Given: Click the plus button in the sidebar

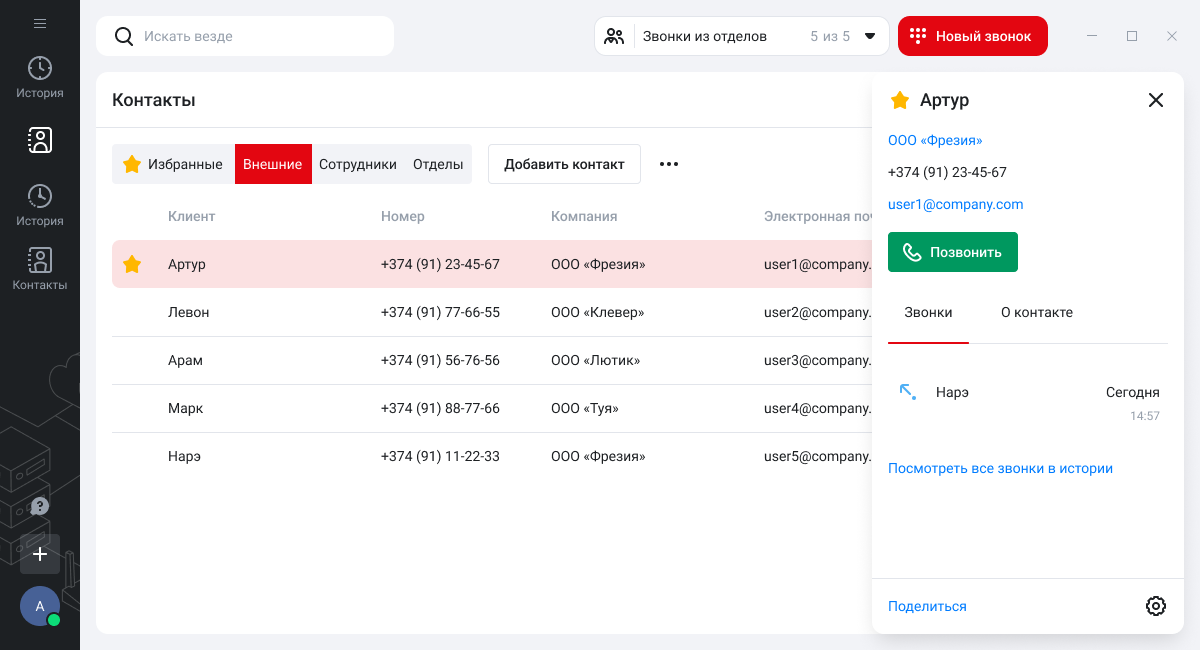Looking at the screenshot, I should point(40,553).
